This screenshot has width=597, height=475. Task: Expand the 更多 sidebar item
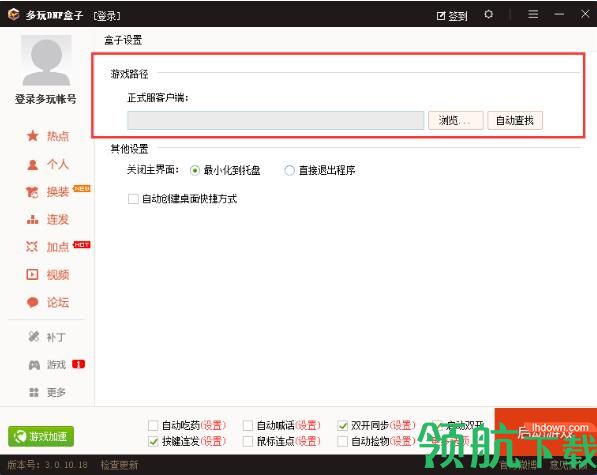pyautogui.click(x=47, y=392)
